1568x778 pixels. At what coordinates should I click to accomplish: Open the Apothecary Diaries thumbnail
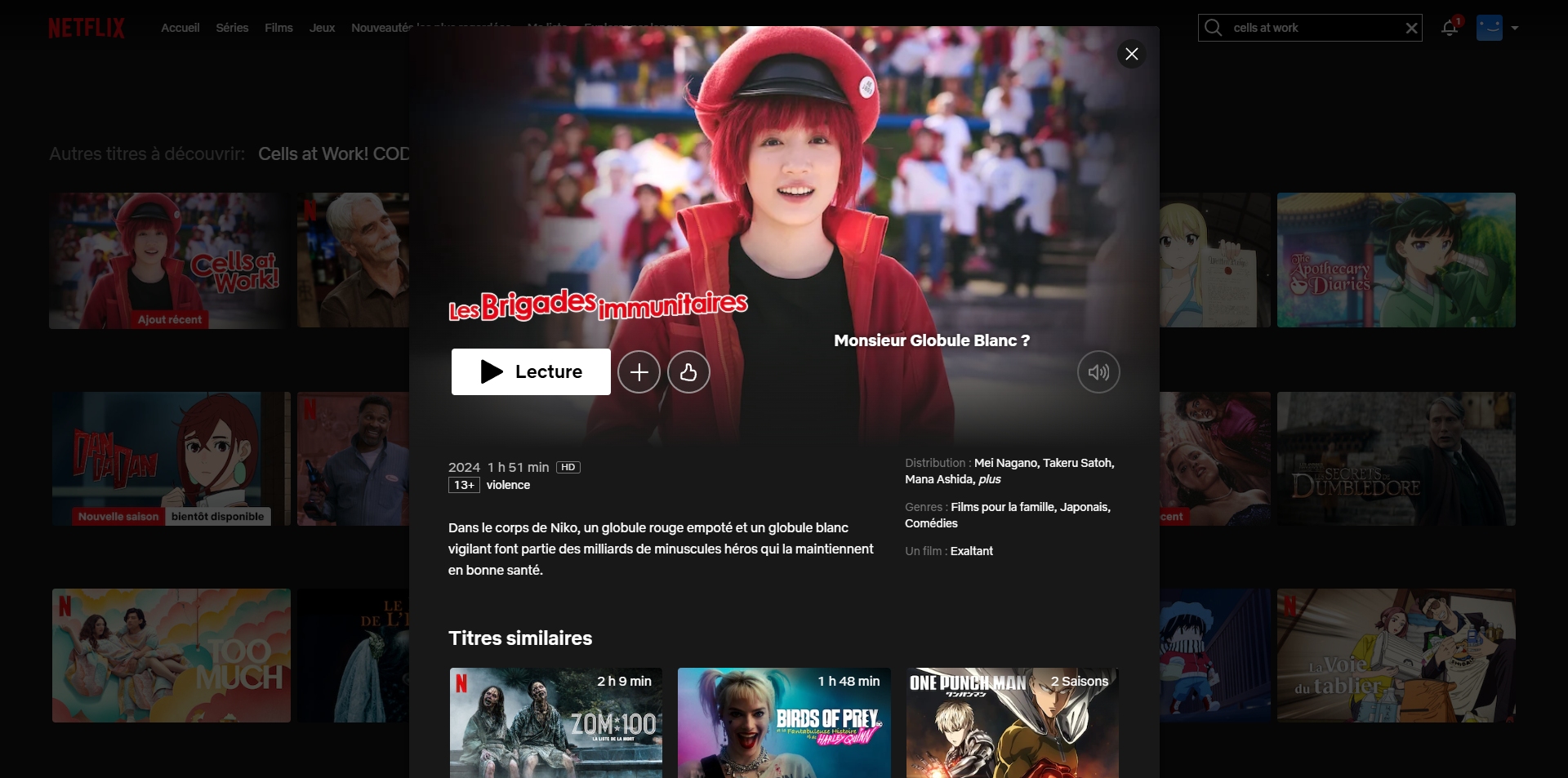1396,260
